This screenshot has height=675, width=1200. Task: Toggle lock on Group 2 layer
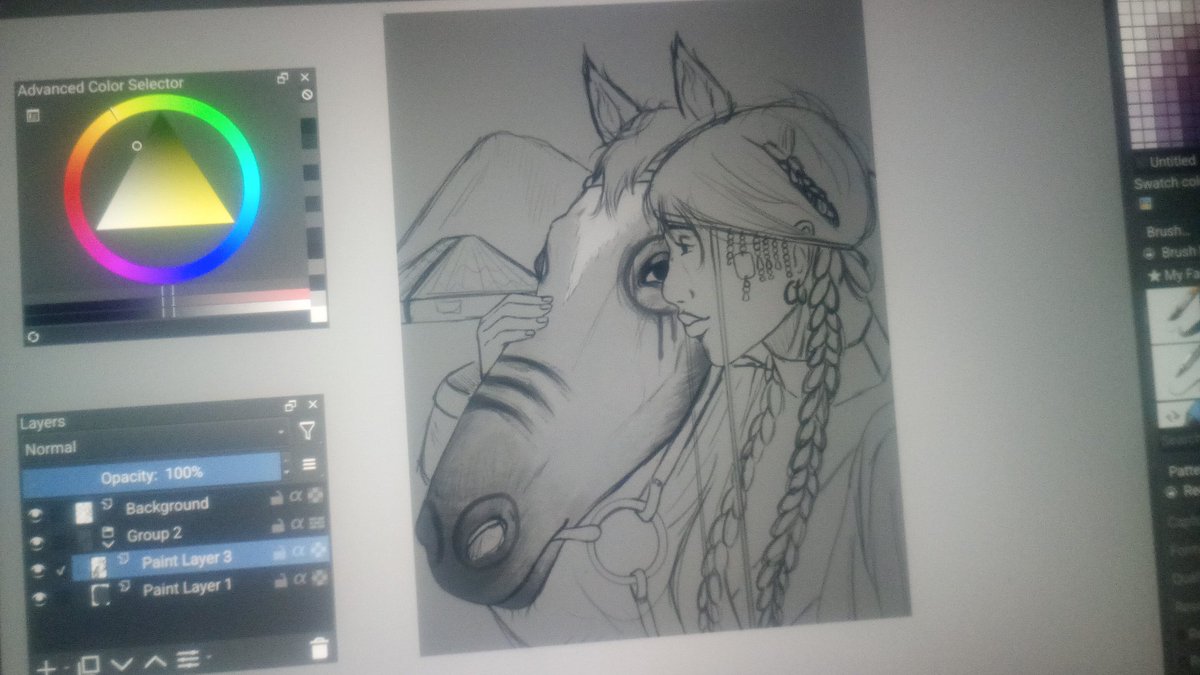point(277,524)
